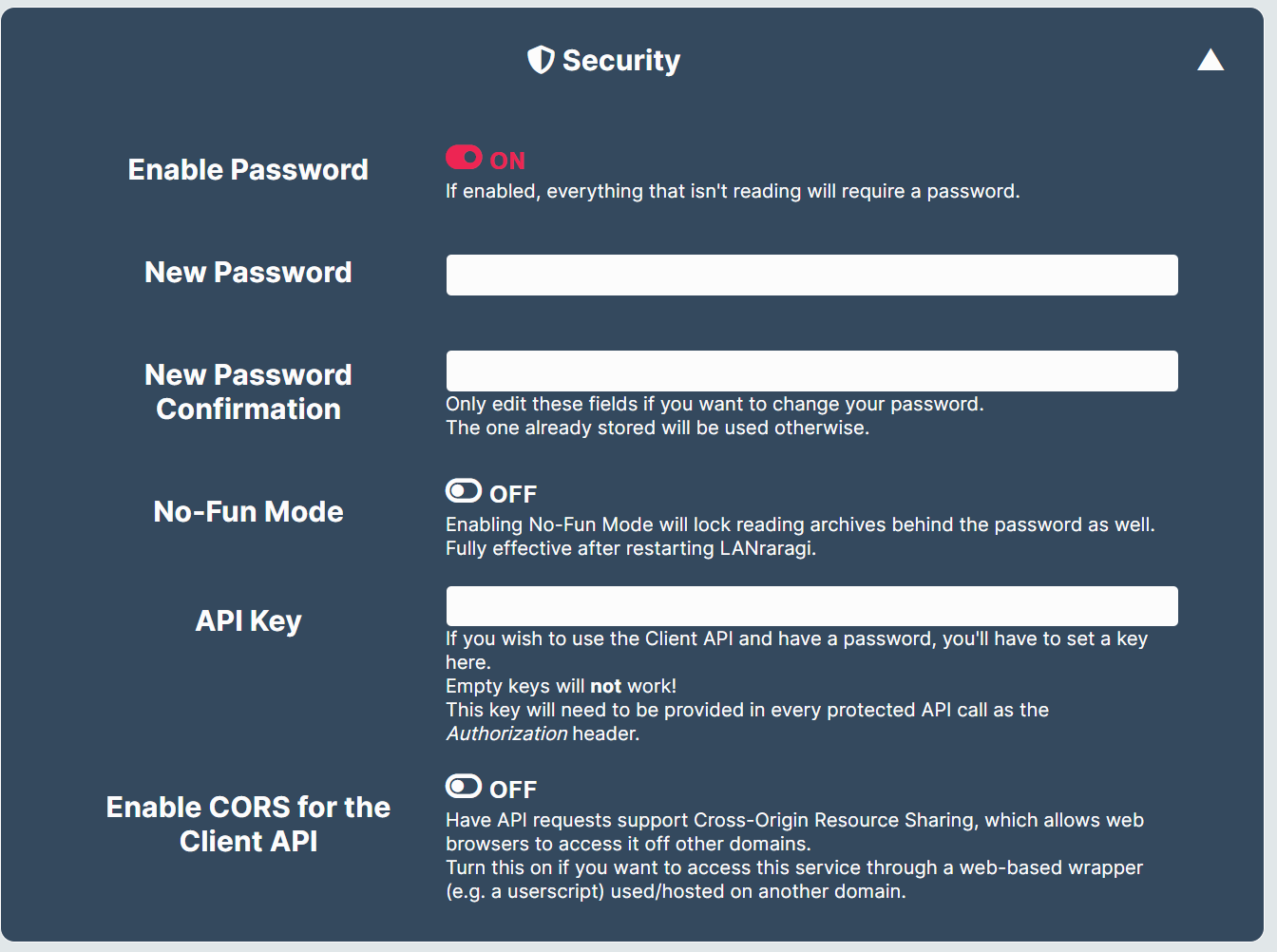This screenshot has width=1277, height=952.
Task: Click the New Password label
Action: coord(248,272)
